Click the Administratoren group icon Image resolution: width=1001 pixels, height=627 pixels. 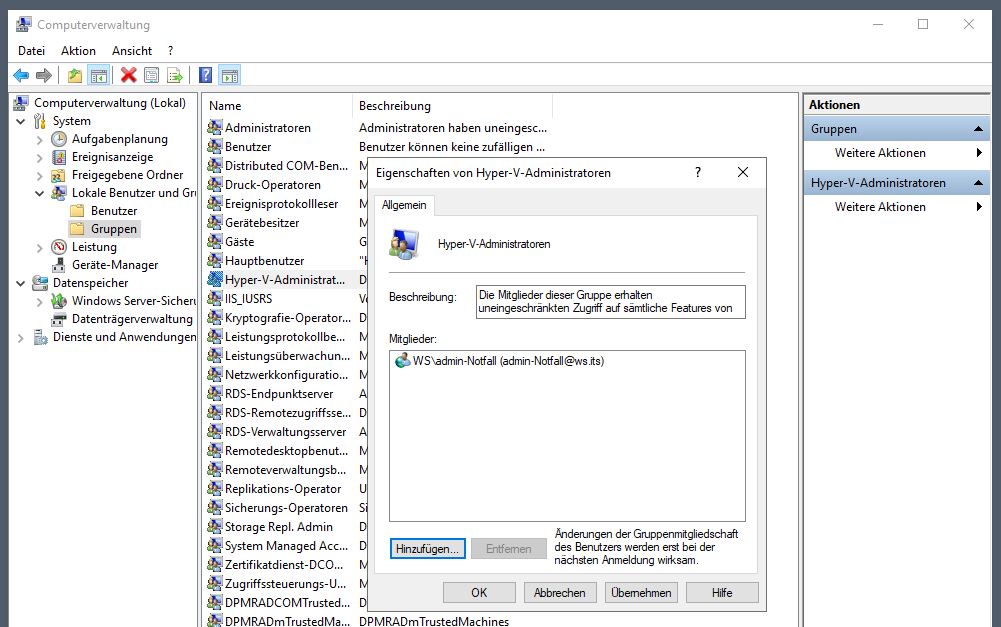(x=214, y=127)
